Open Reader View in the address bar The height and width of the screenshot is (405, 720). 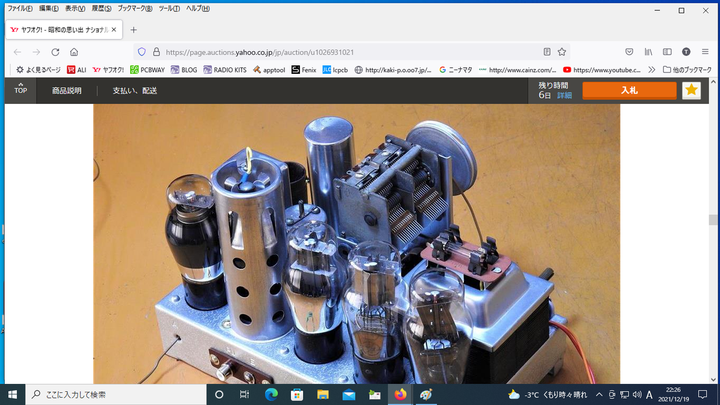coord(546,51)
